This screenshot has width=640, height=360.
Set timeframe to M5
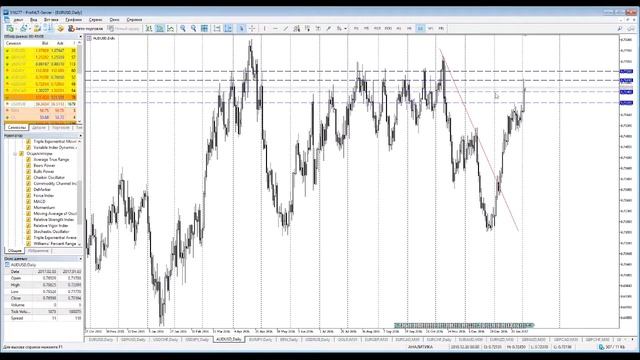coord(367,28)
